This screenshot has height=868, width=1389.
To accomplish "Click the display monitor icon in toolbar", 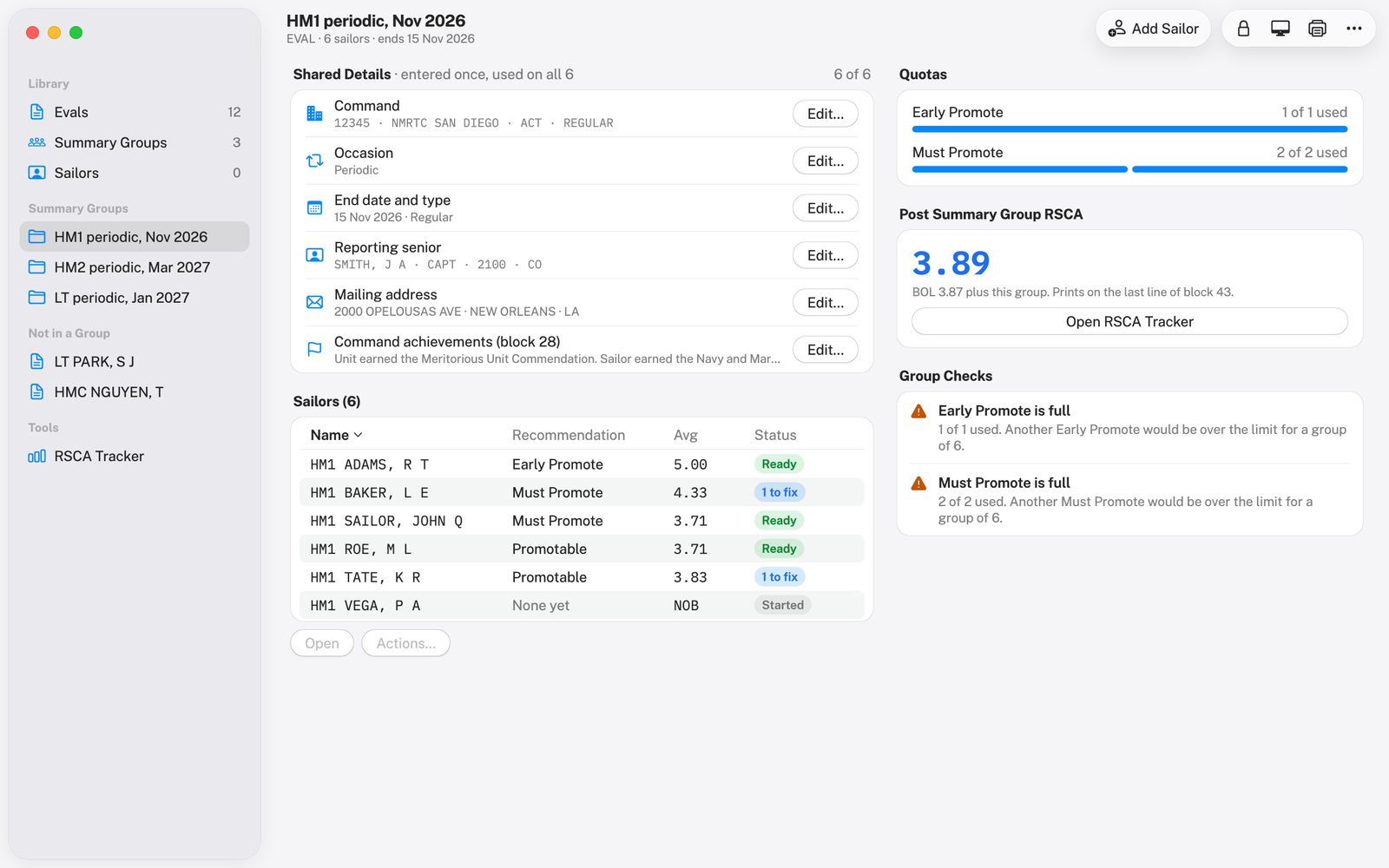I will (x=1280, y=29).
